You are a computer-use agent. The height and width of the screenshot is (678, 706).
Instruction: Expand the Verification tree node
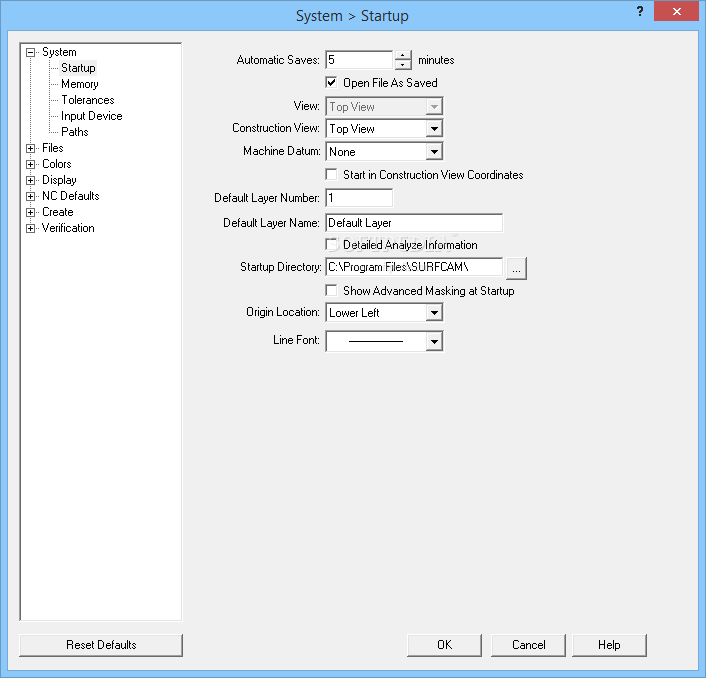coord(31,228)
